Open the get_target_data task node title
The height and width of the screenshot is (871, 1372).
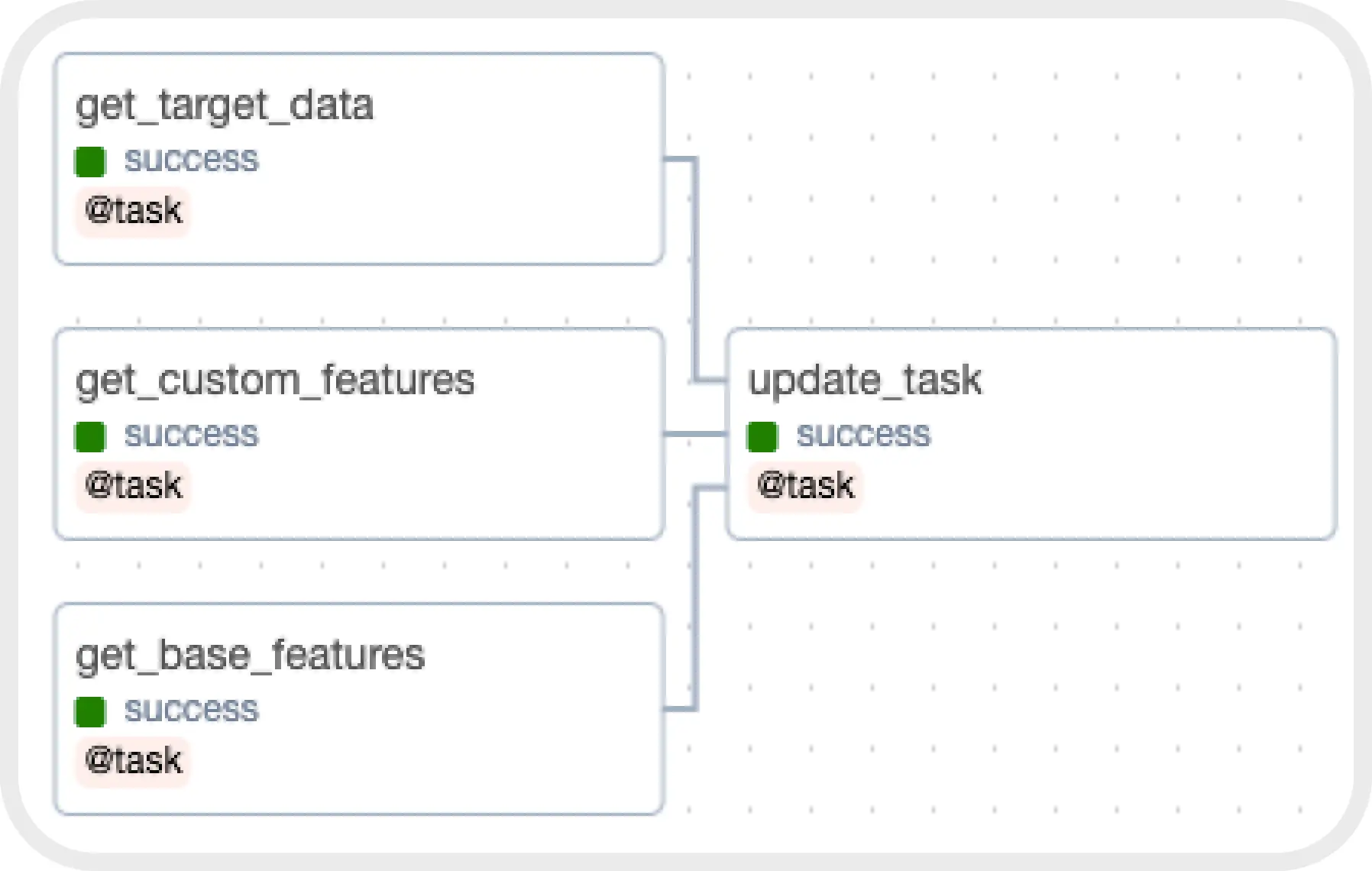pyautogui.click(x=225, y=105)
